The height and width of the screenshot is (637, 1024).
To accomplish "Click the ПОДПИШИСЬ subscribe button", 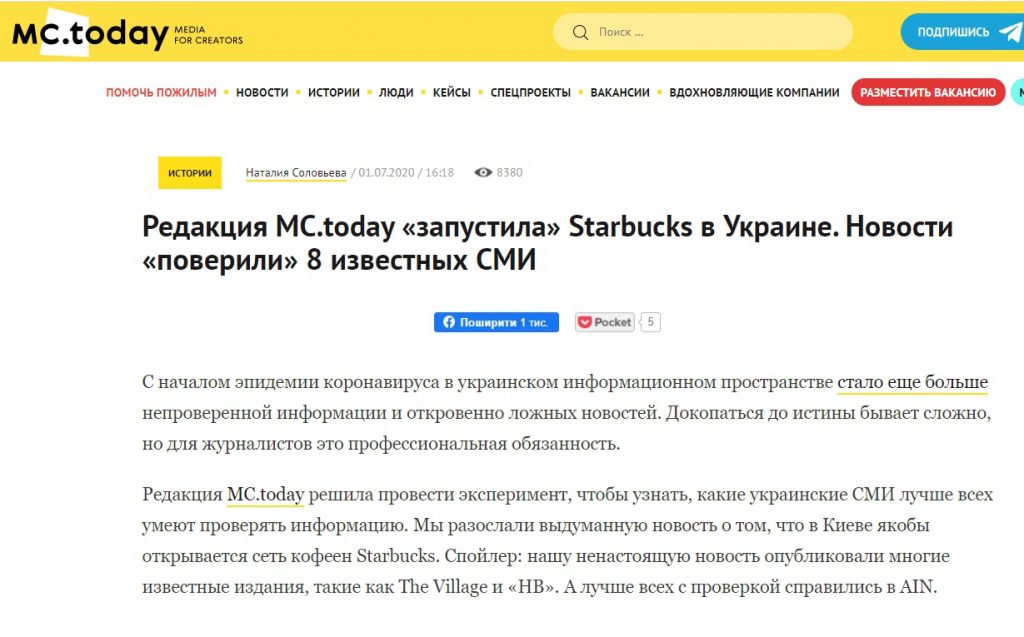I will pyautogui.click(x=962, y=32).
